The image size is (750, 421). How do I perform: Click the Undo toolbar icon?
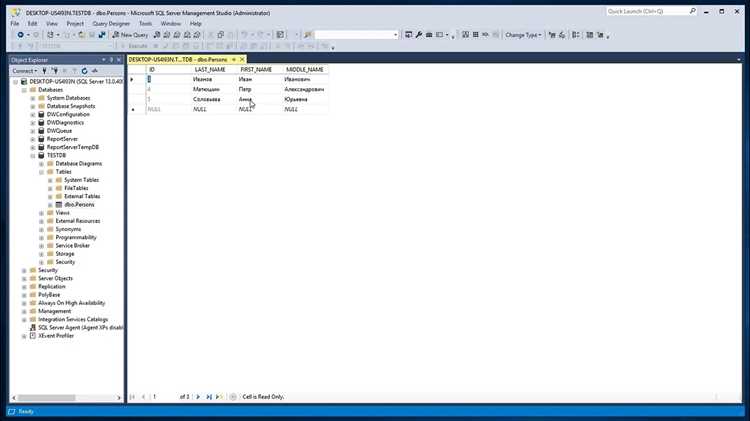[x=244, y=35]
